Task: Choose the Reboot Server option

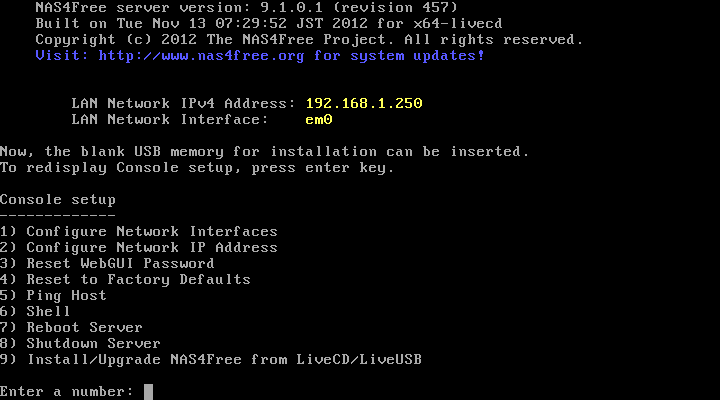Action: click(71, 327)
